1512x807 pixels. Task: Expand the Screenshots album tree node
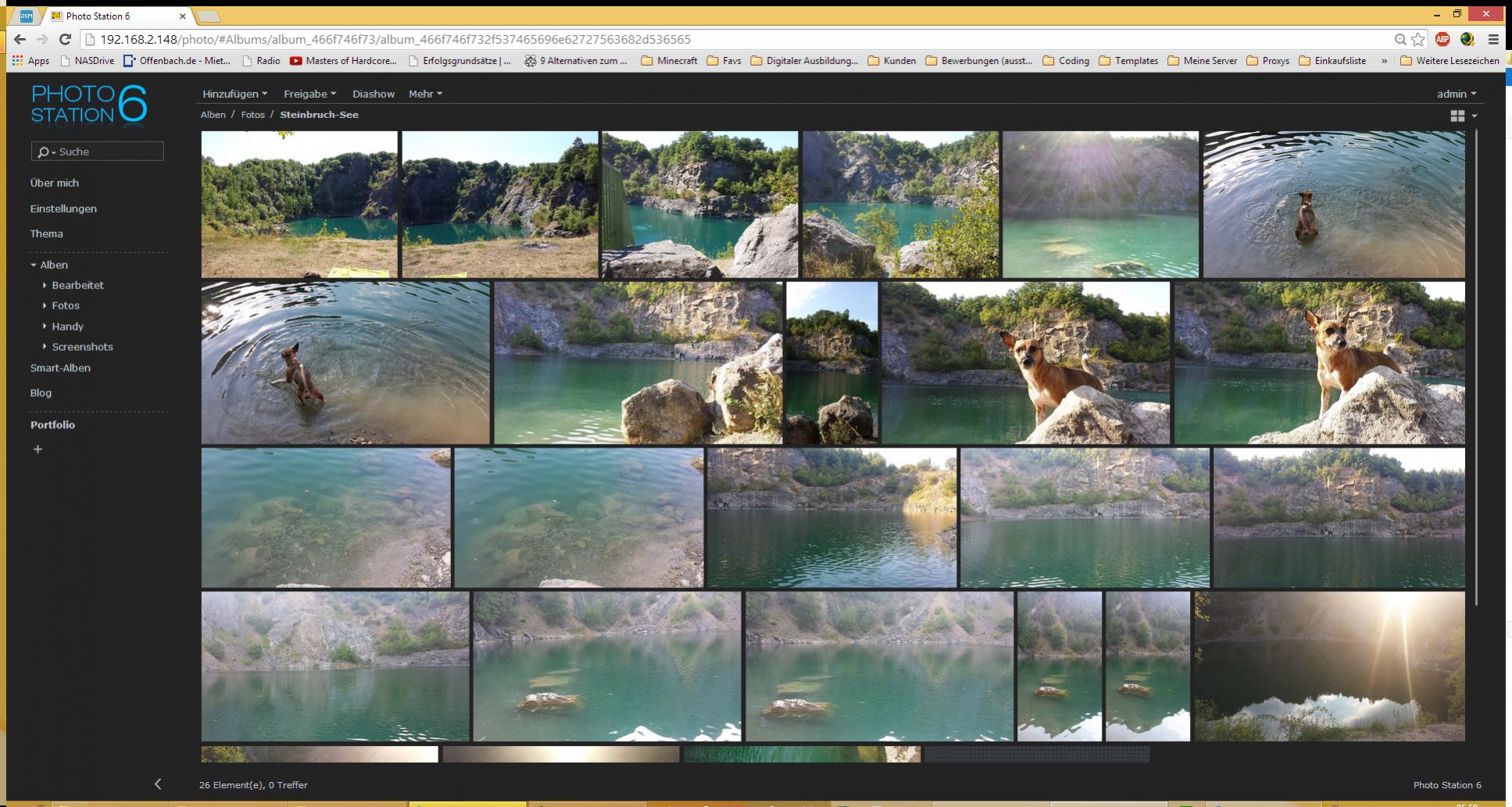(x=45, y=347)
